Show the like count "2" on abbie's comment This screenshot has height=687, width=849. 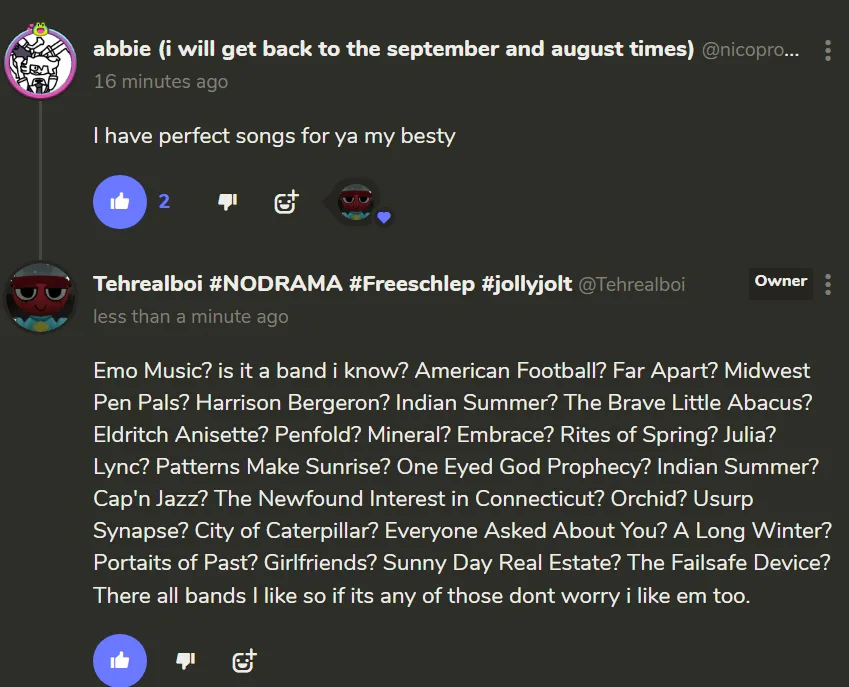coord(164,202)
